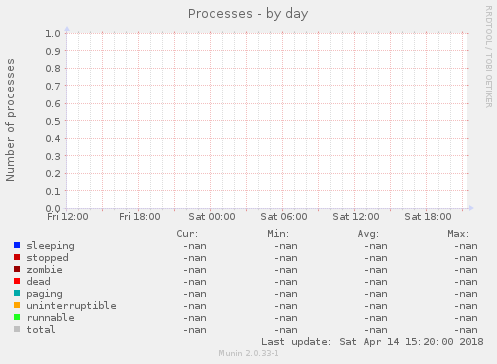Click the 'Sat 18:00' time axis label

(428, 217)
